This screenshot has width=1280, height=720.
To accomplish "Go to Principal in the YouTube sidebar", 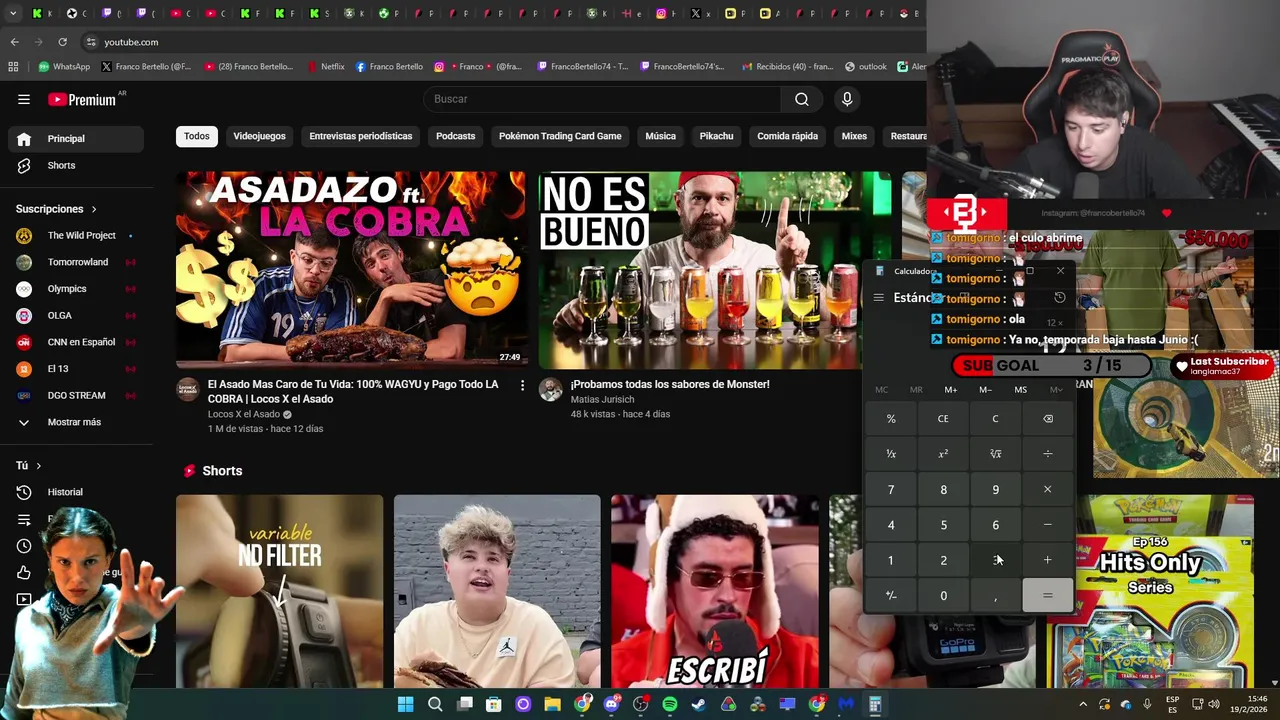I will click(x=75, y=139).
